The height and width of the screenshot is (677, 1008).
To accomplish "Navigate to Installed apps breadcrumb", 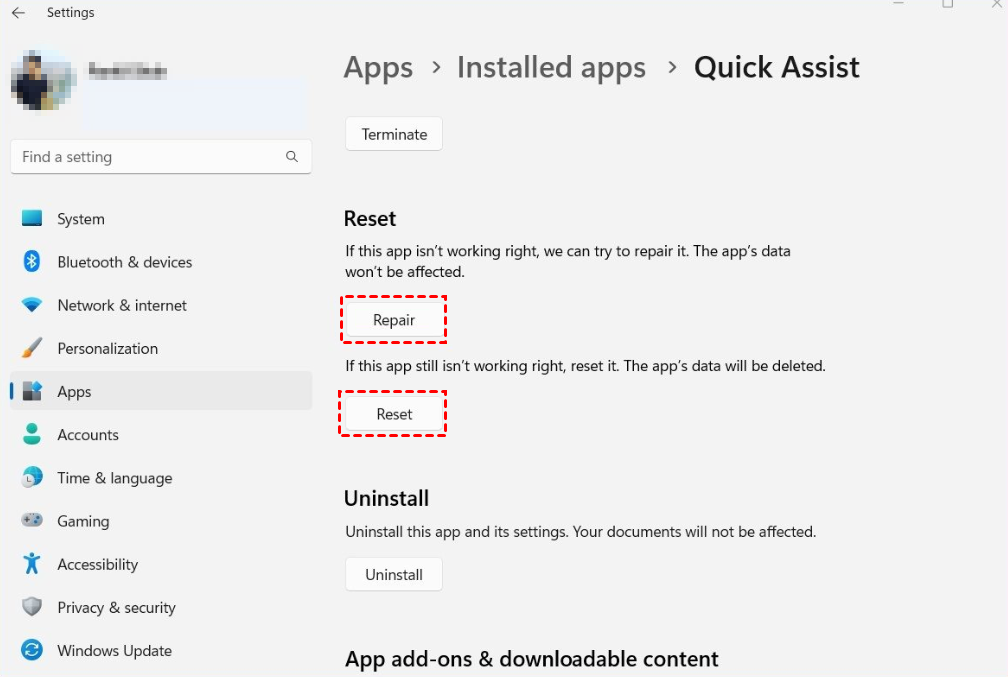I will pos(551,68).
